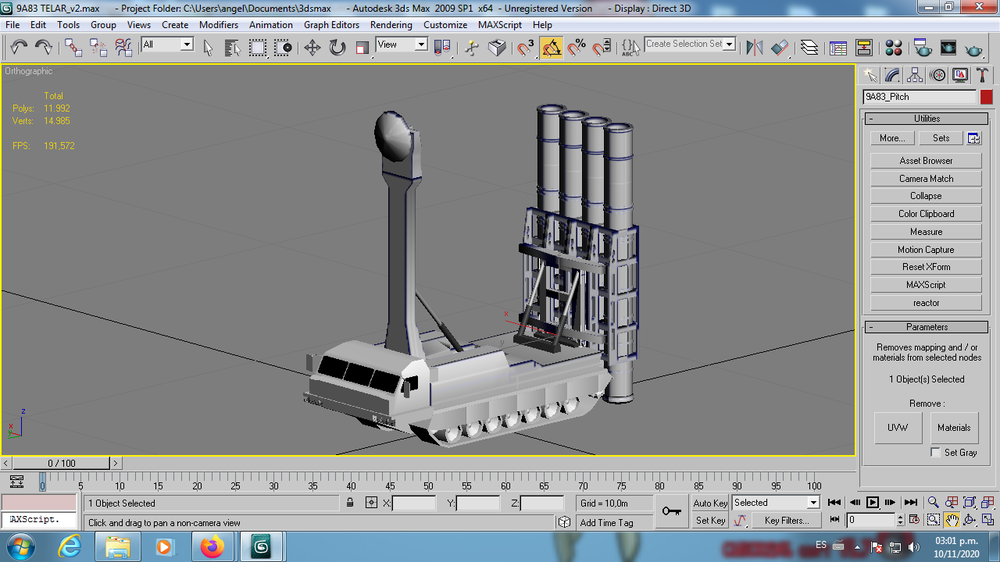
Task: Click the Undo arrow icon
Action: [x=18, y=47]
